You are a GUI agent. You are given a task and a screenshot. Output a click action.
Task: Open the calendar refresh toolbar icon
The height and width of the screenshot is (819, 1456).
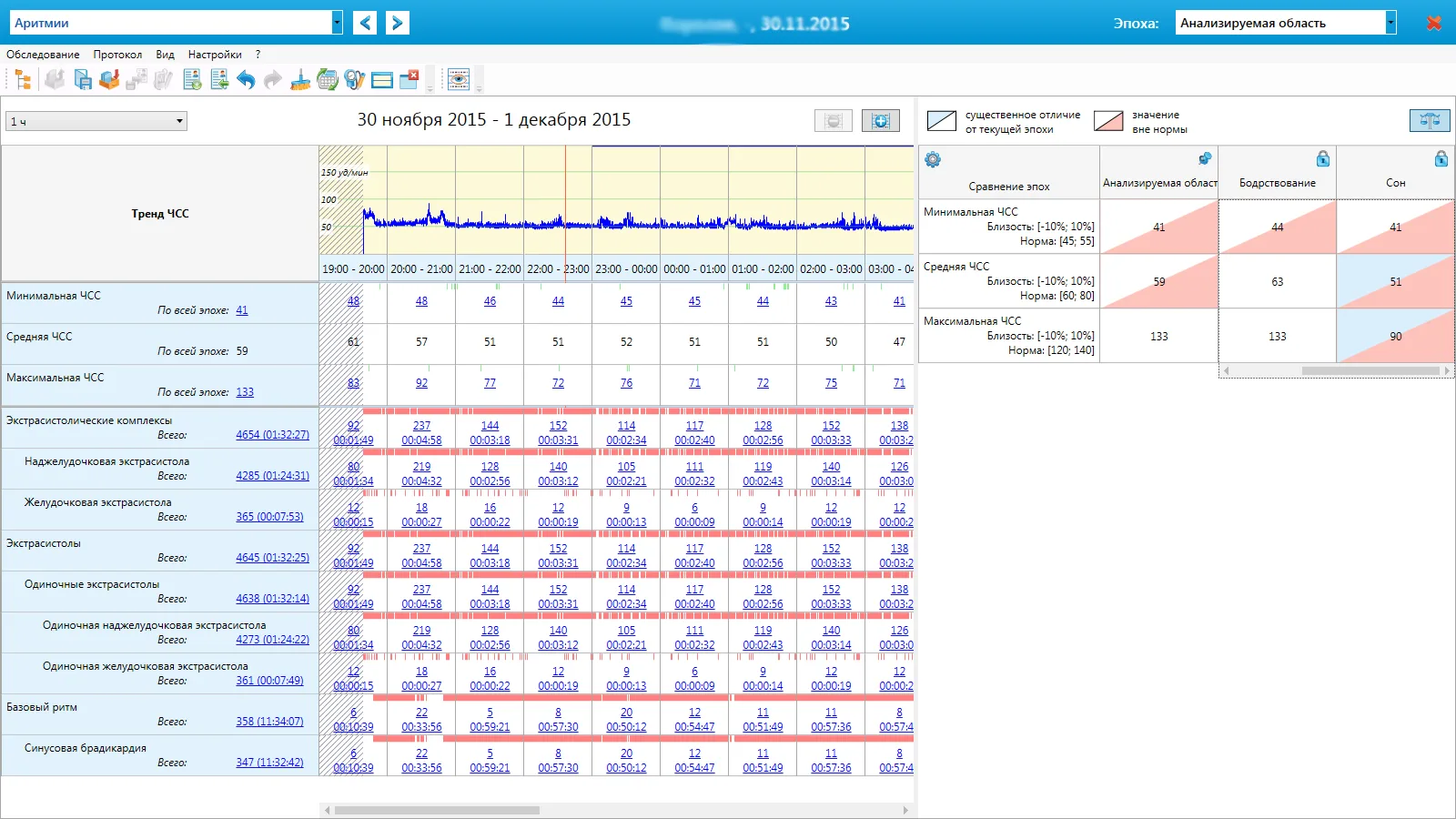point(328,80)
